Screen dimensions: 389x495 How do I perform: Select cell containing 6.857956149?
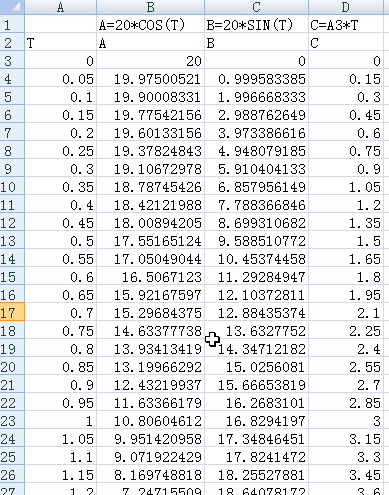[x=256, y=186]
